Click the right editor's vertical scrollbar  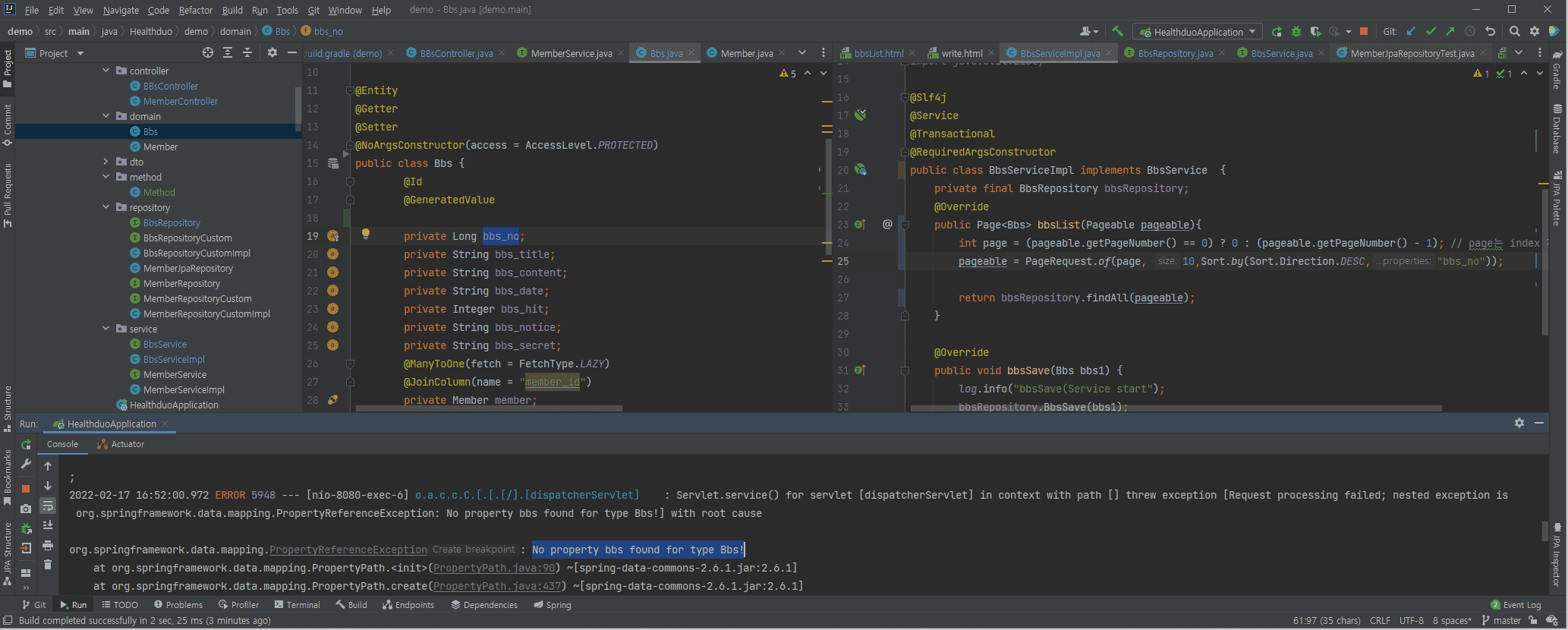[1544, 262]
